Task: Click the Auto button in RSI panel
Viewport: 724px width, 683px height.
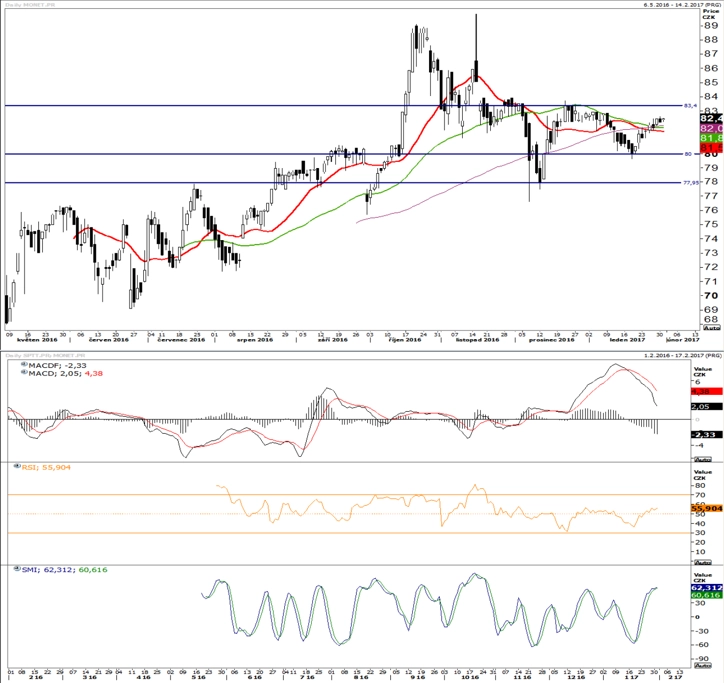Action: point(702,562)
